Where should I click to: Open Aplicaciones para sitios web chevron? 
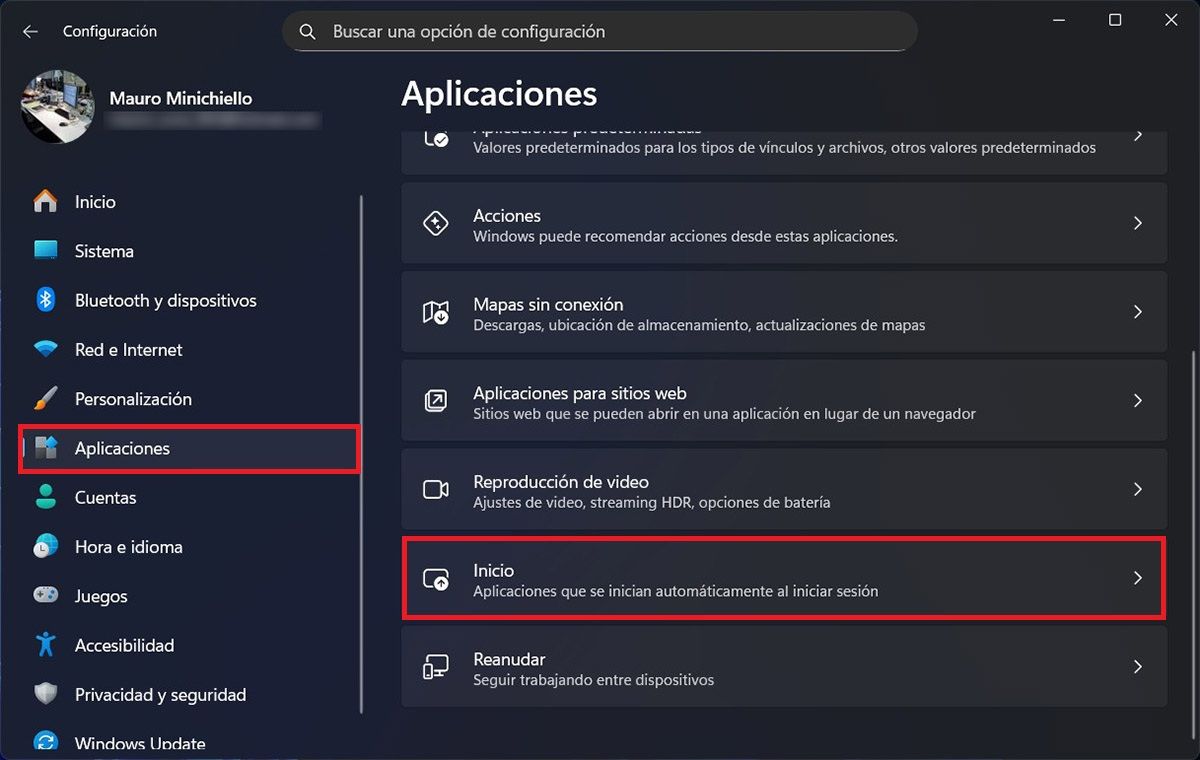point(1137,401)
